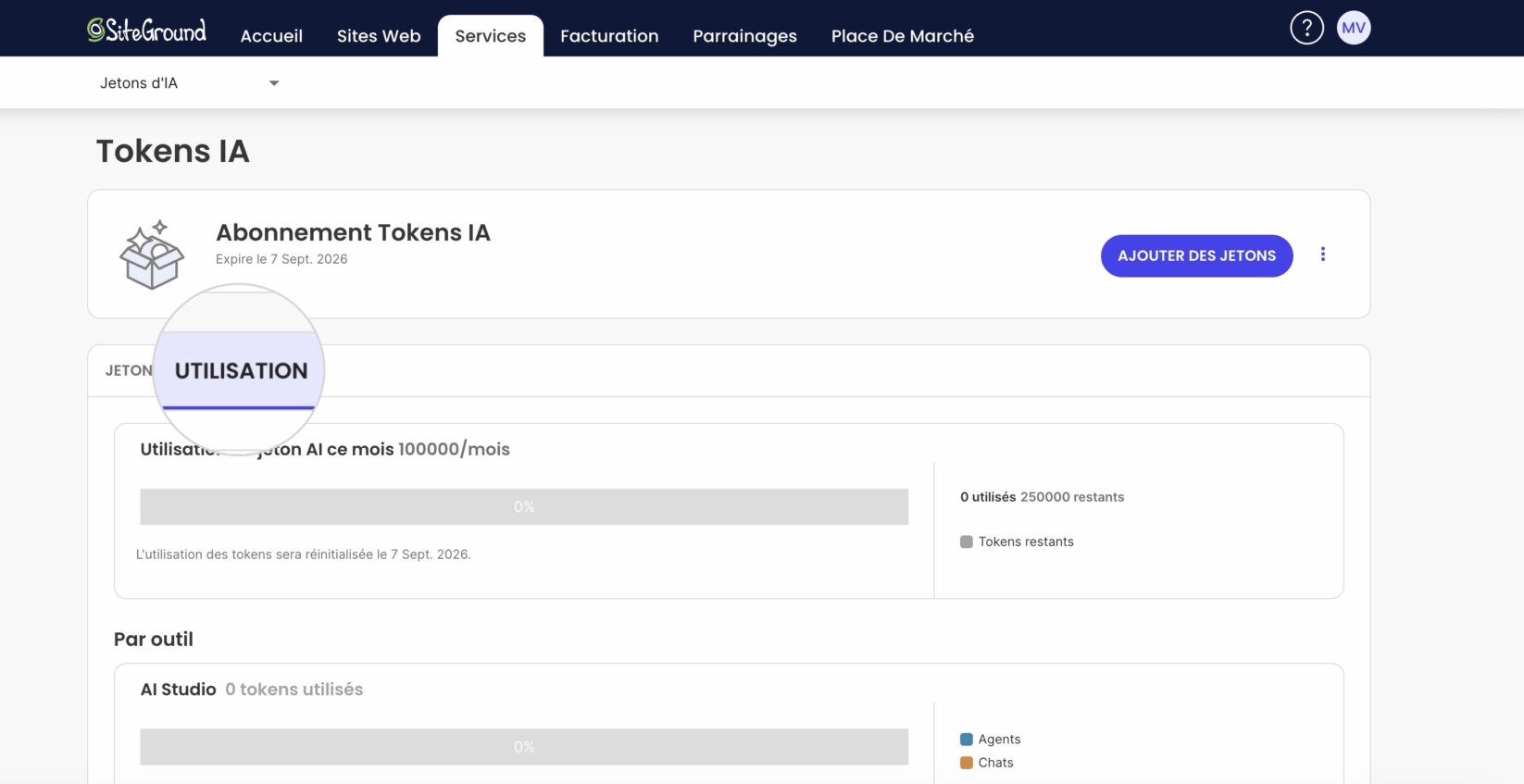This screenshot has width=1524, height=784.
Task: Click the 100000/mois quota value
Action: [x=454, y=450]
